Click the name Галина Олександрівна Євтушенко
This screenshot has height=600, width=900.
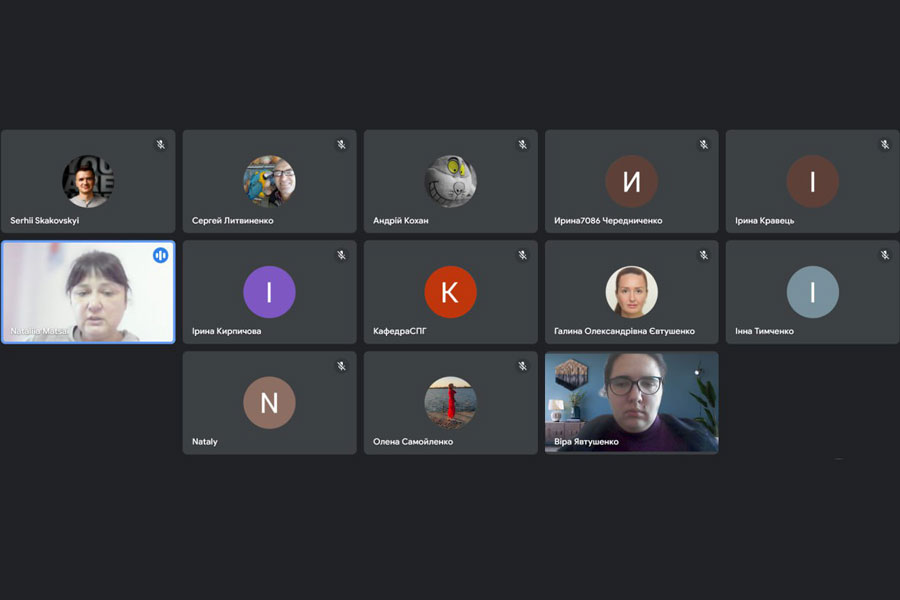pyautogui.click(x=624, y=331)
